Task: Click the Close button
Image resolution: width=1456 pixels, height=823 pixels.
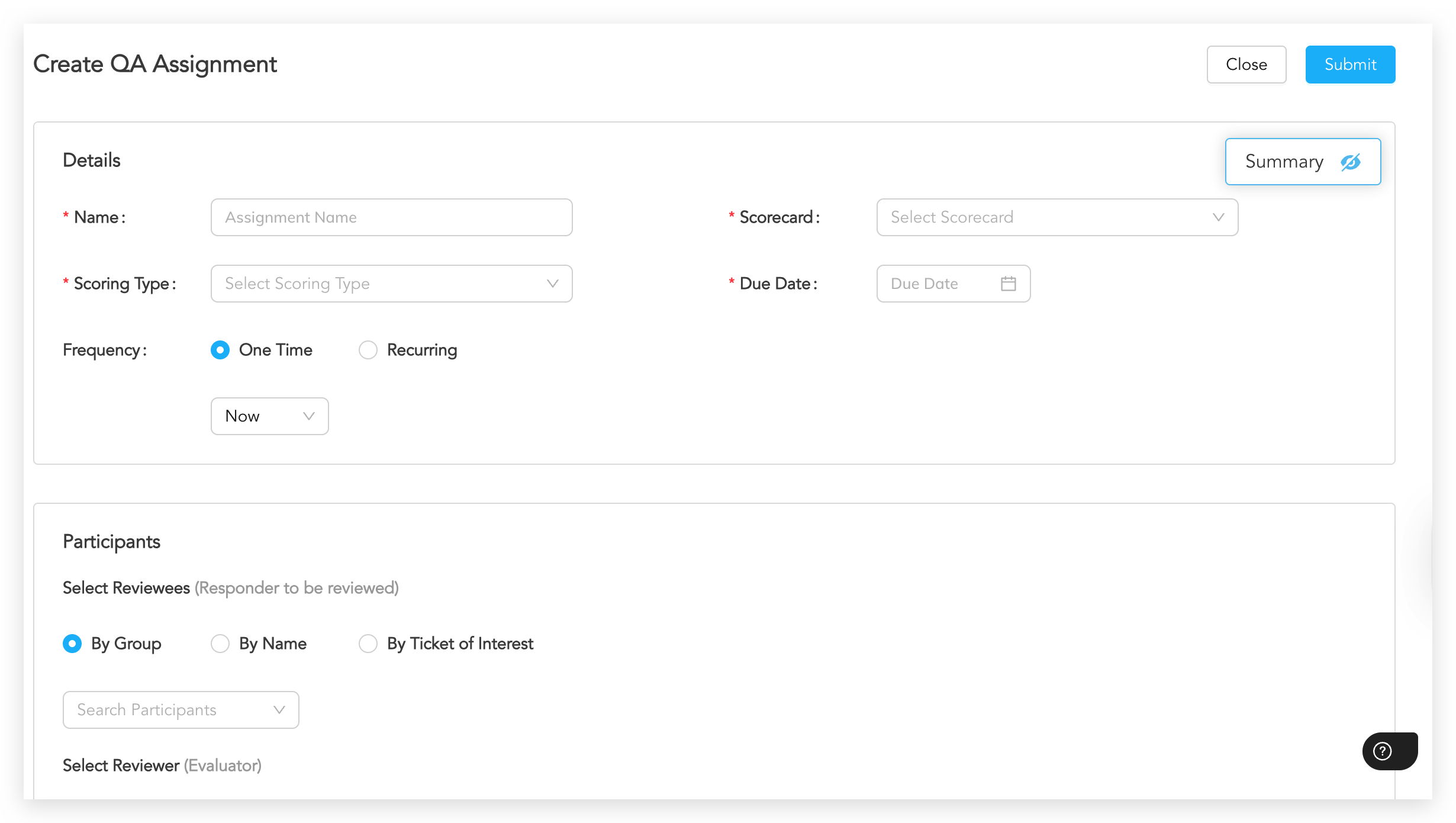Action: click(1246, 65)
